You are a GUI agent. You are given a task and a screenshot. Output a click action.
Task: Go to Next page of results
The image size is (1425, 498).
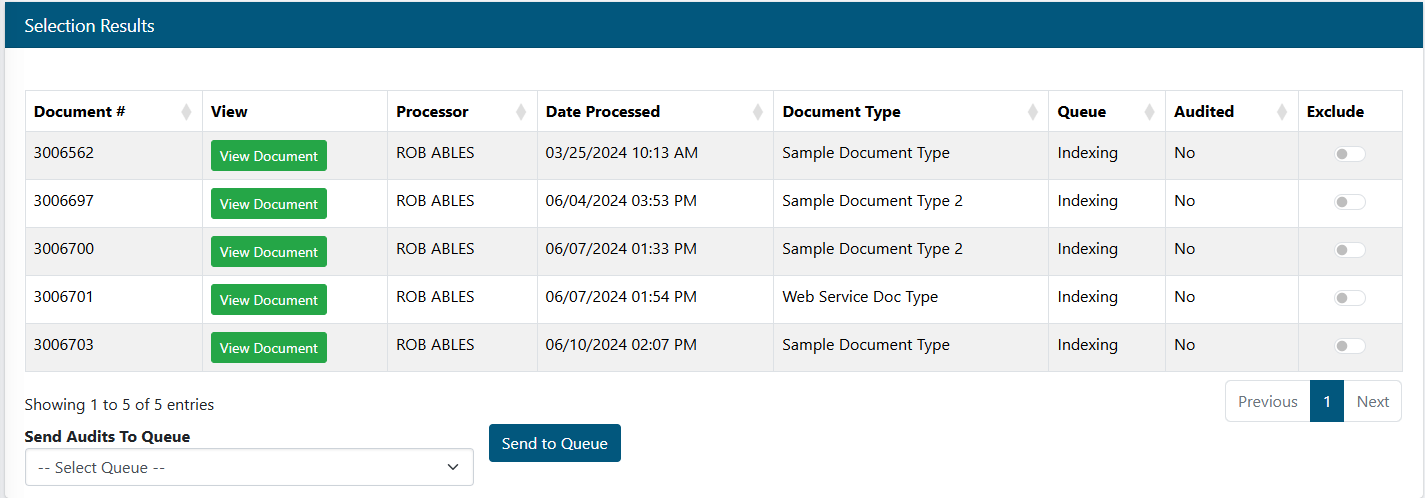(x=1372, y=401)
